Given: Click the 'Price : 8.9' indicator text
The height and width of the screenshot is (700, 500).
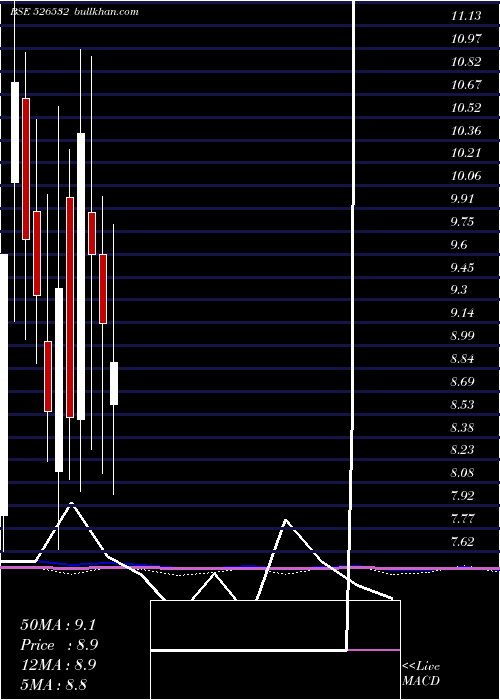Looking at the screenshot, I should [x=59, y=645].
